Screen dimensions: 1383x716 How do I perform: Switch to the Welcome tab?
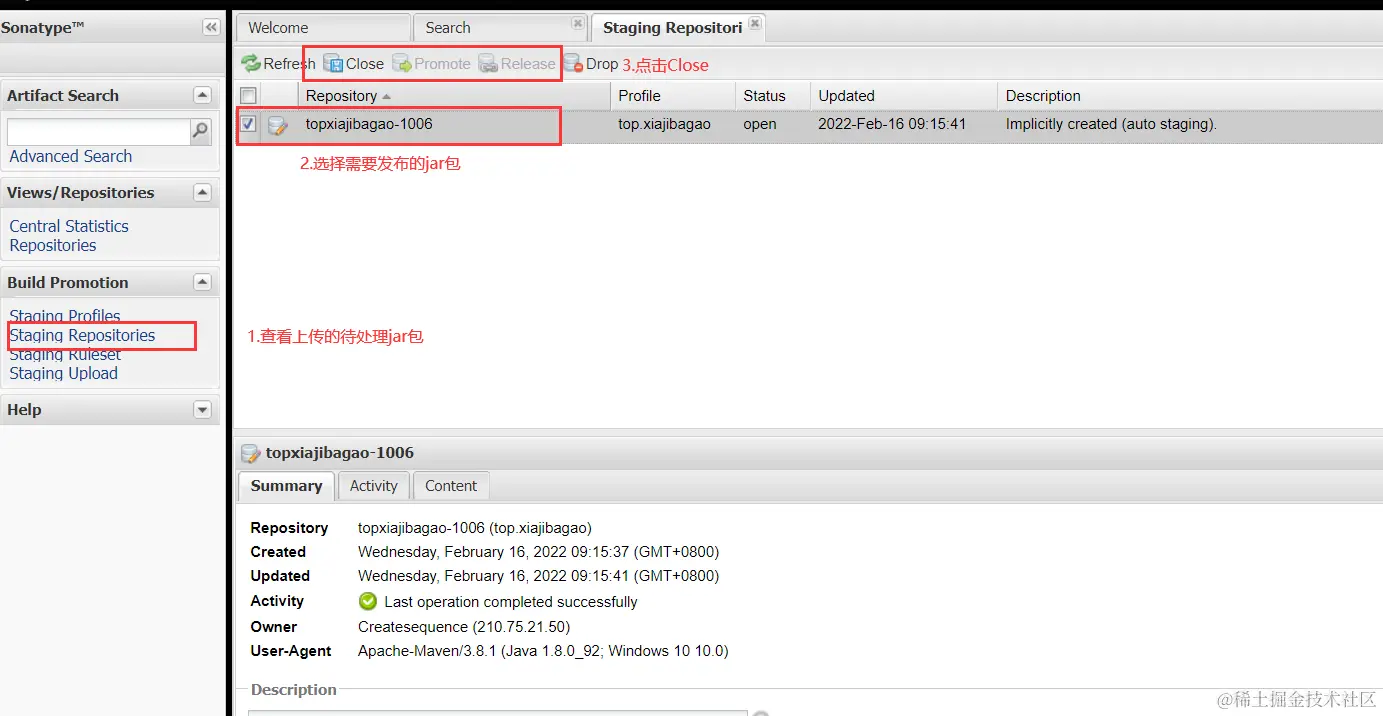tap(323, 28)
